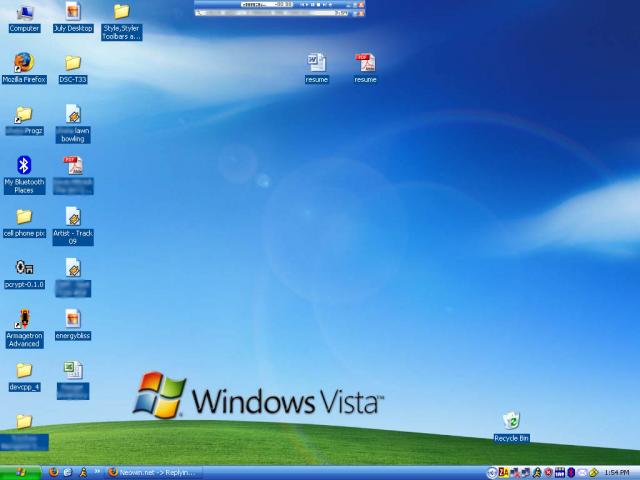640x480 pixels.
Task: Expand the Quick Launch overflow chevron
Action: coord(98,472)
